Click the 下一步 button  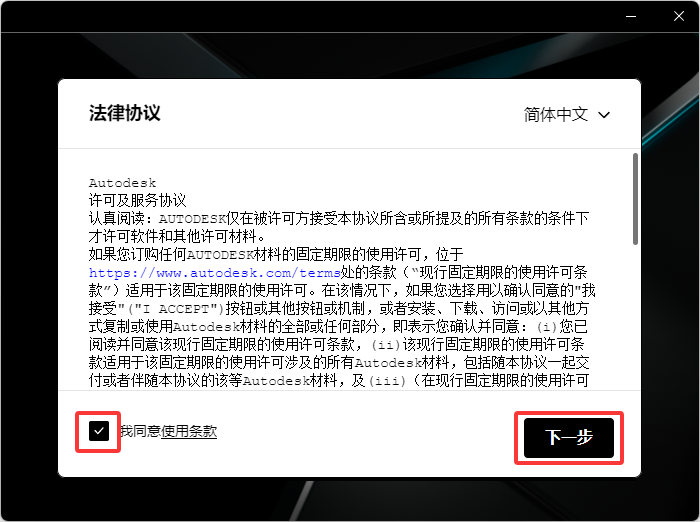tap(569, 438)
